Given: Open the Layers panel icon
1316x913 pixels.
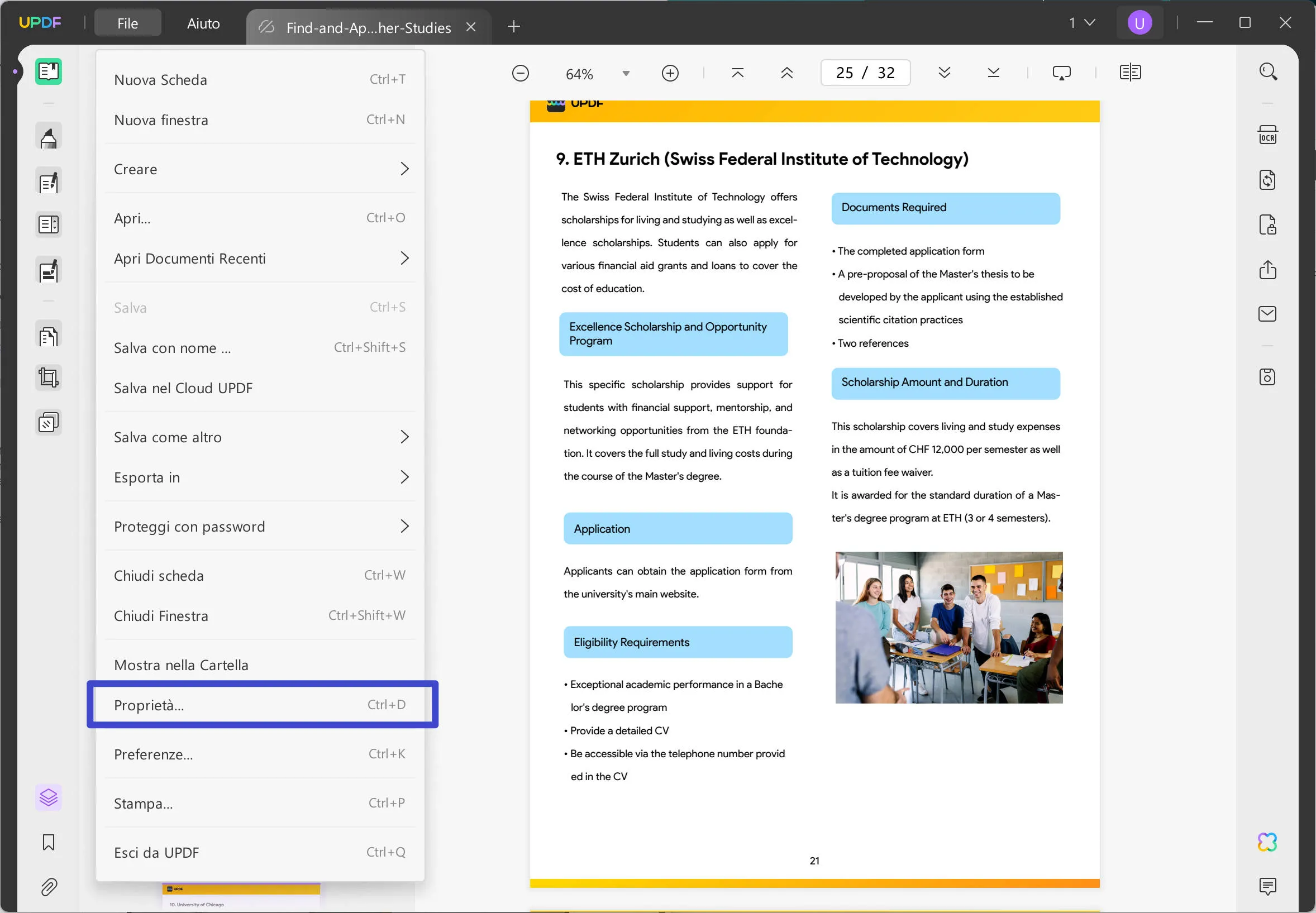Looking at the screenshot, I should pyautogui.click(x=49, y=797).
